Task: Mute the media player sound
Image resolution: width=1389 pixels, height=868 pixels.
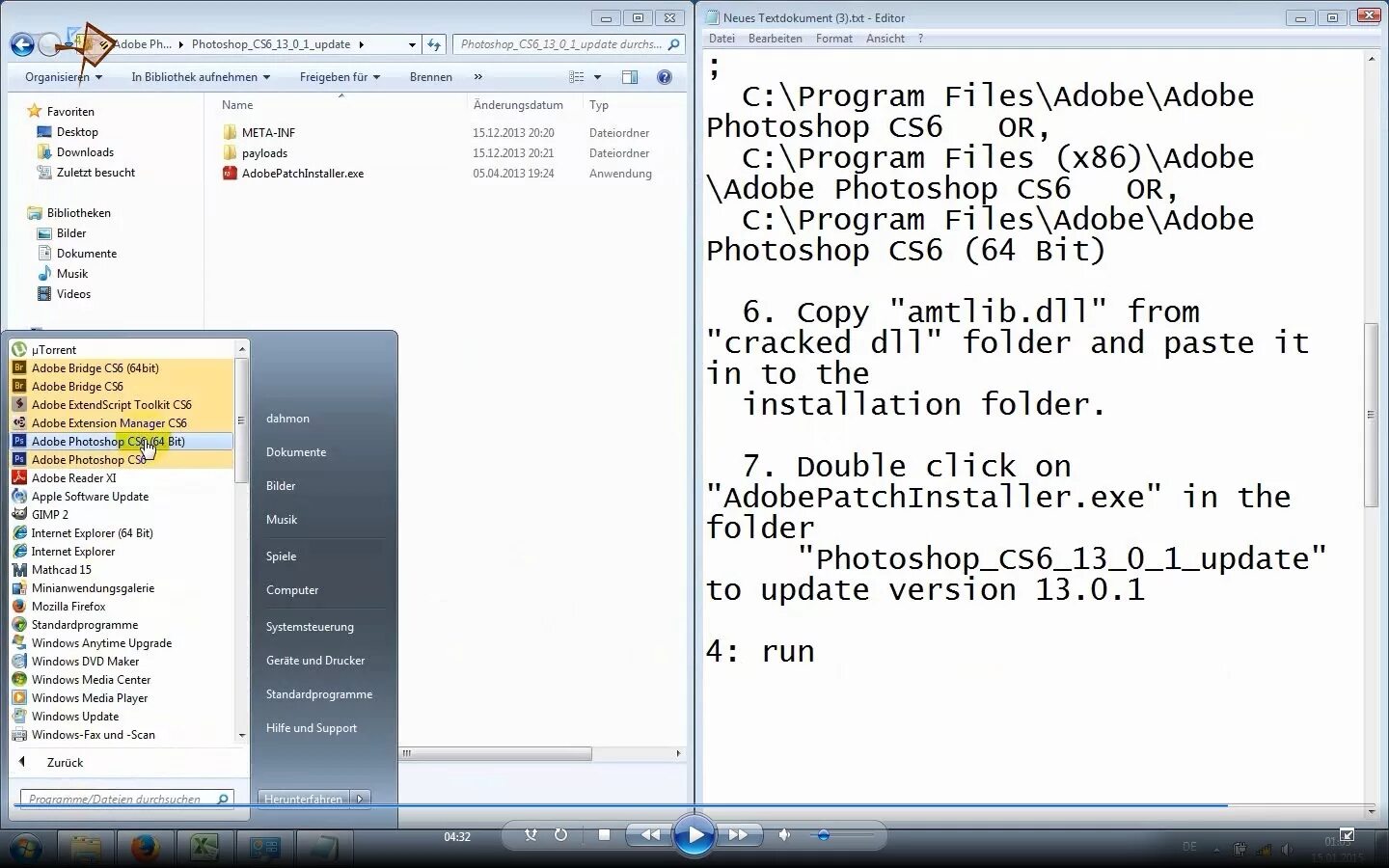Action: coord(784,835)
